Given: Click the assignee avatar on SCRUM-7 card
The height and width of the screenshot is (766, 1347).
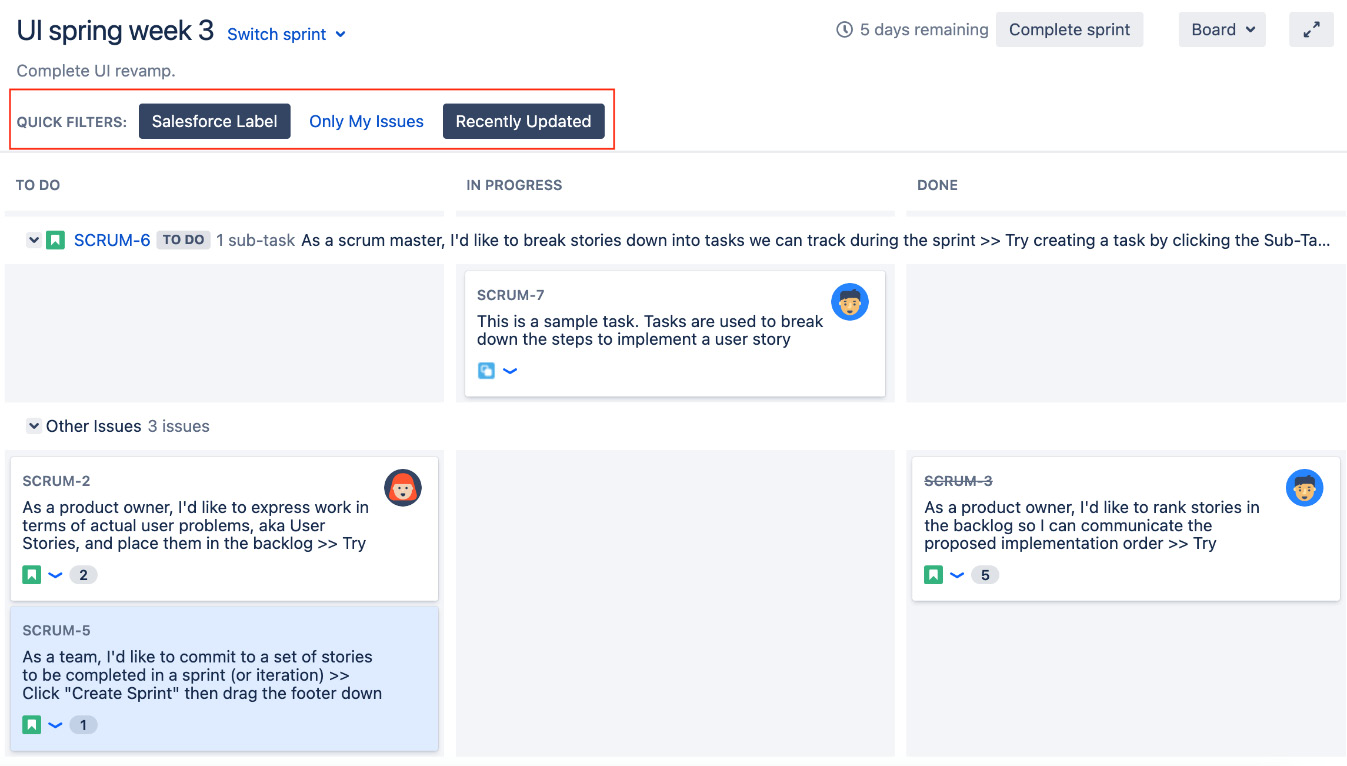Looking at the screenshot, I should coord(849,302).
